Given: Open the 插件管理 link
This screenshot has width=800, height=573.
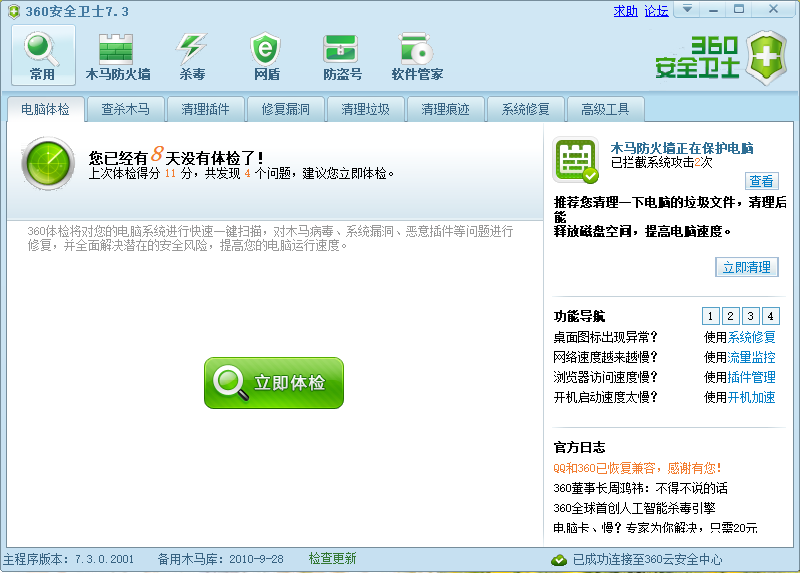Looking at the screenshot, I should (752, 377).
